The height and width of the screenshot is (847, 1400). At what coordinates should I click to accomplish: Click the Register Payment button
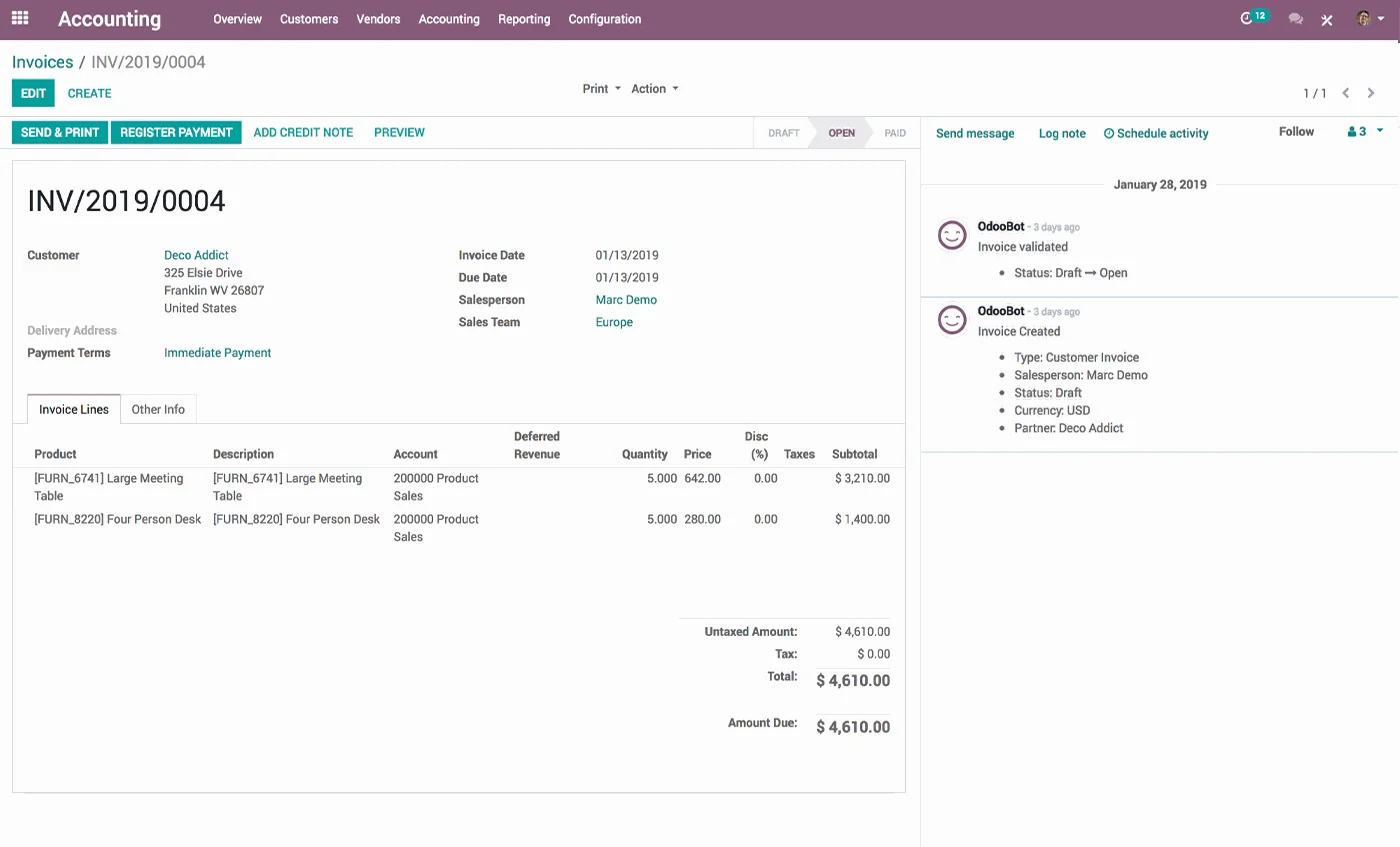click(x=176, y=132)
